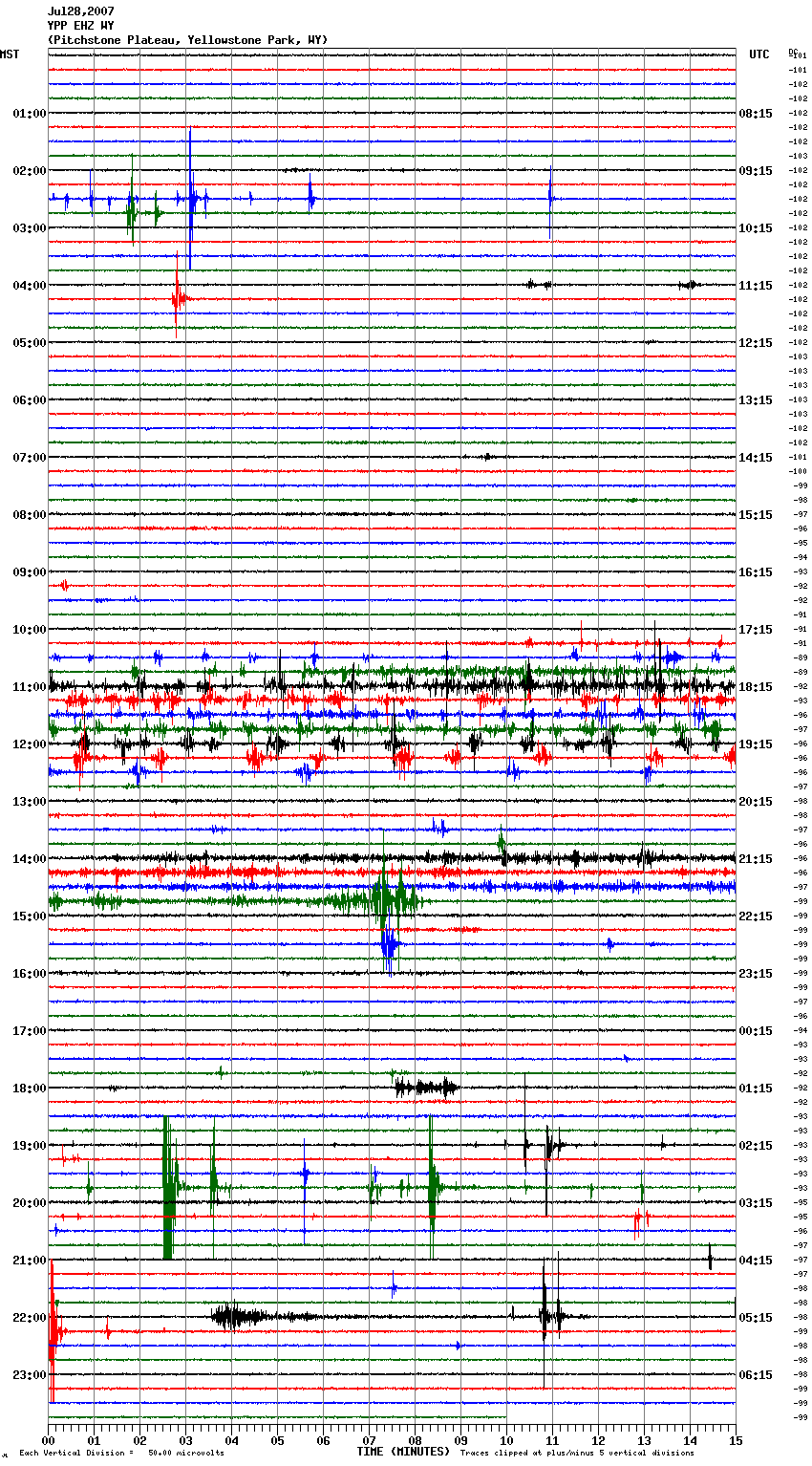Select the 15:00 MST time label

tap(30, 916)
